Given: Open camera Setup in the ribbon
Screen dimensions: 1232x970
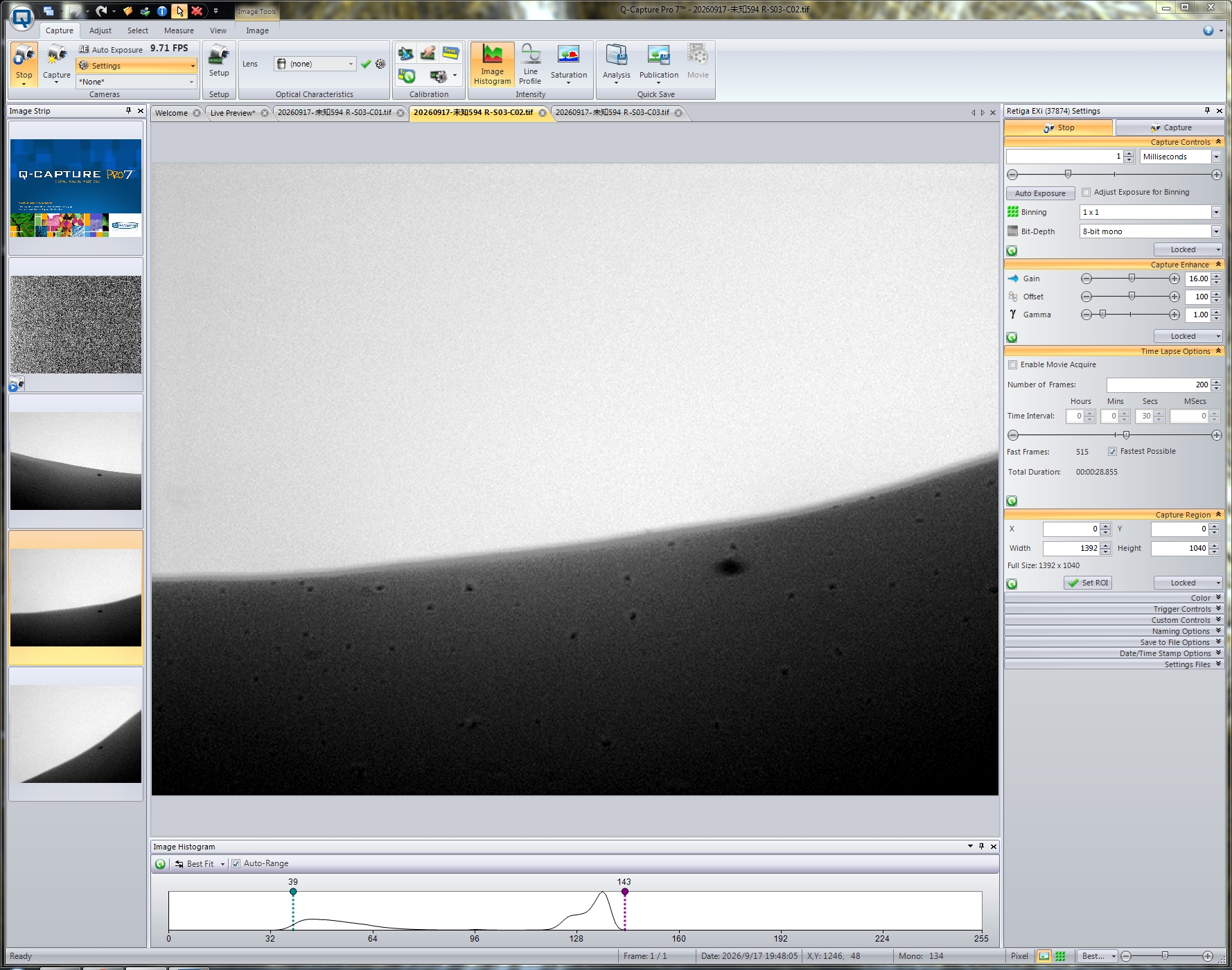Looking at the screenshot, I should click(x=219, y=60).
